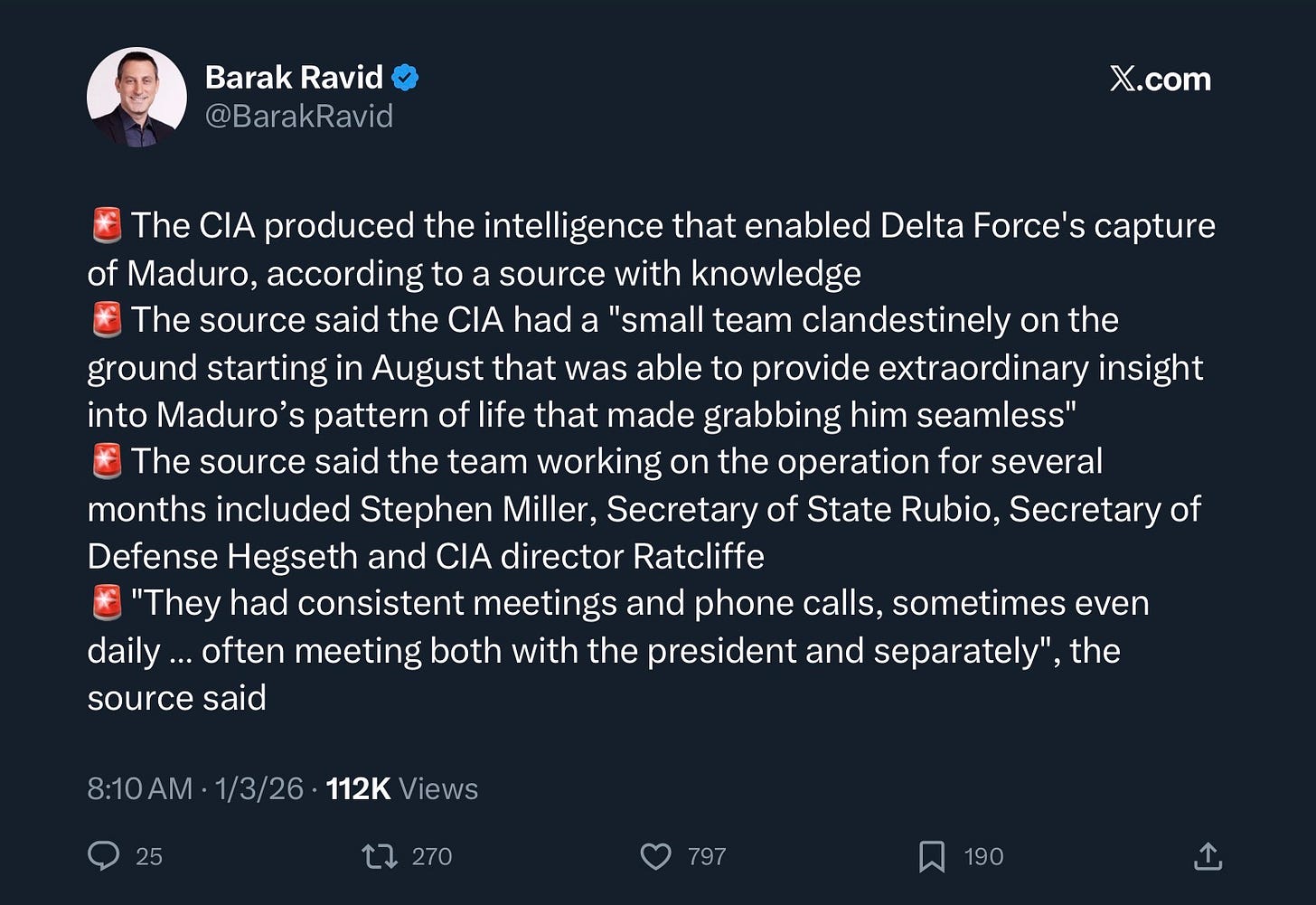Click the siren emoji before "The source said the CIA"
This screenshot has width=1316, height=905.
click(107, 320)
